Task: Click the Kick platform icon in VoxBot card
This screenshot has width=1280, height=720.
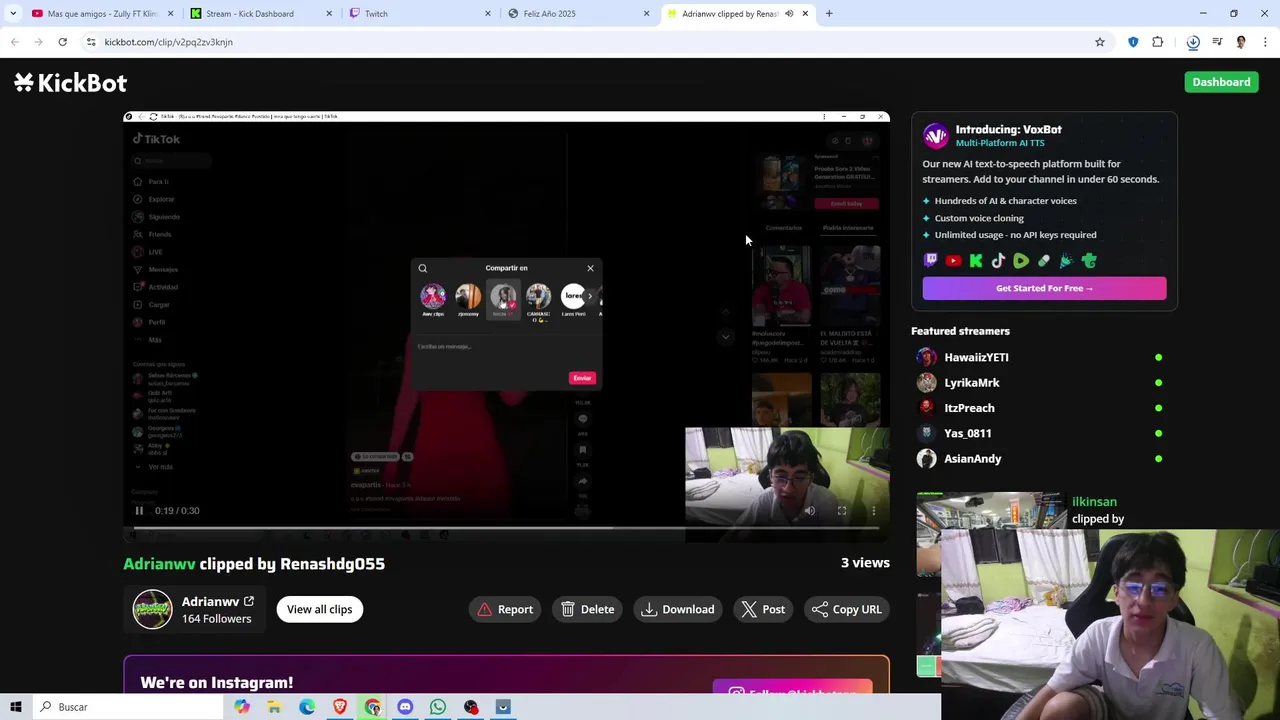Action: [x=976, y=261]
